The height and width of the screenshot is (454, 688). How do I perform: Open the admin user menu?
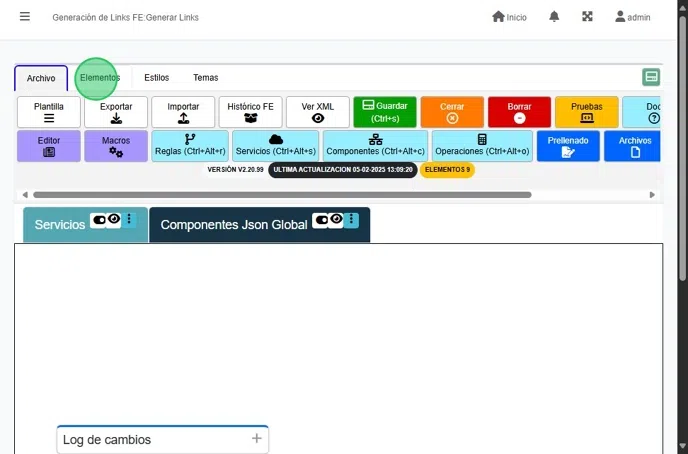[633, 17]
